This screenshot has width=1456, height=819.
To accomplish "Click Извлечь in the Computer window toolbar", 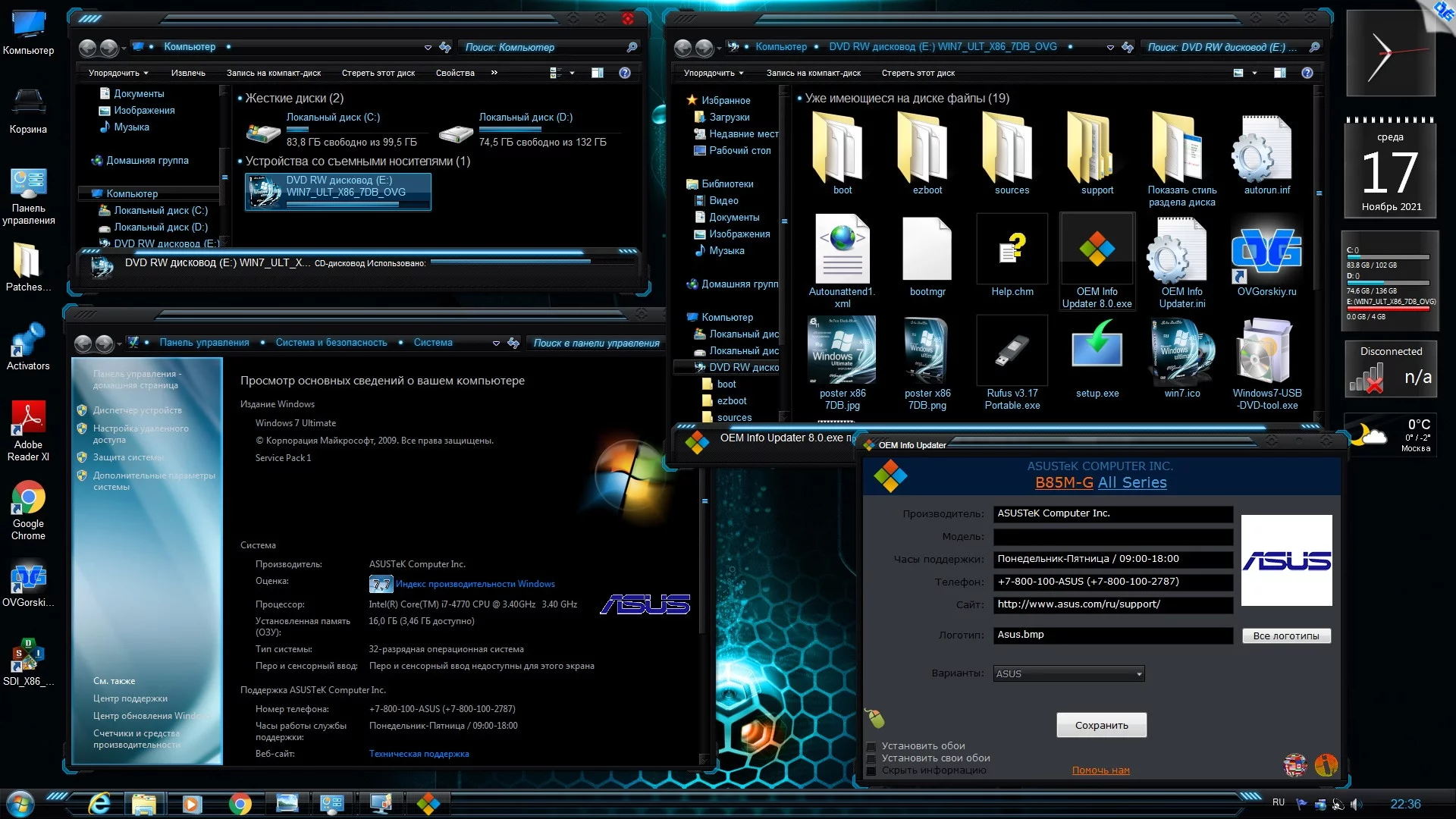I will point(188,73).
